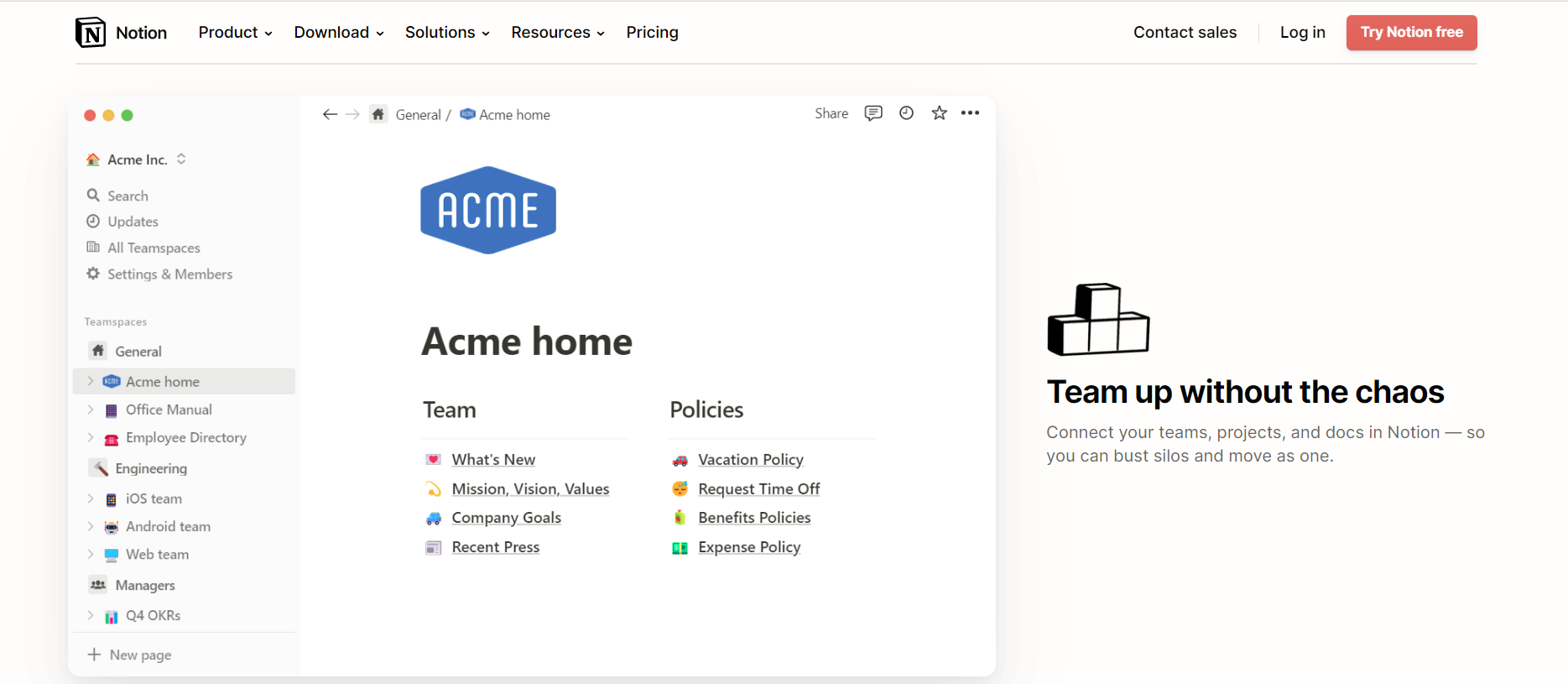This screenshot has width=1568, height=684.
Task: Click the Log in link
Action: (x=1302, y=32)
